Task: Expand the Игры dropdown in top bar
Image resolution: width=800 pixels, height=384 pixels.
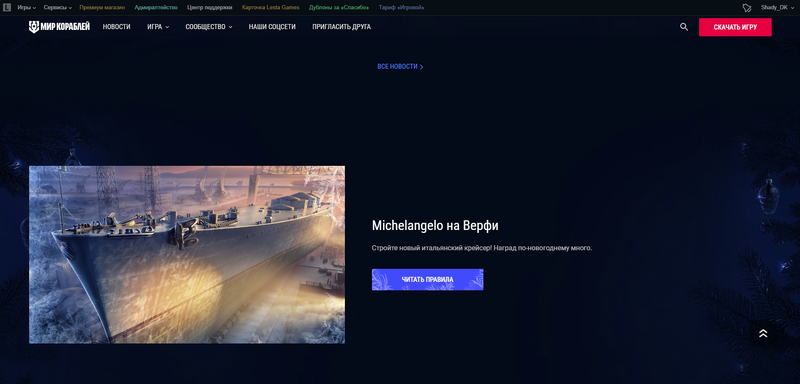Action: pyautogui.click(x=27, y=8)
